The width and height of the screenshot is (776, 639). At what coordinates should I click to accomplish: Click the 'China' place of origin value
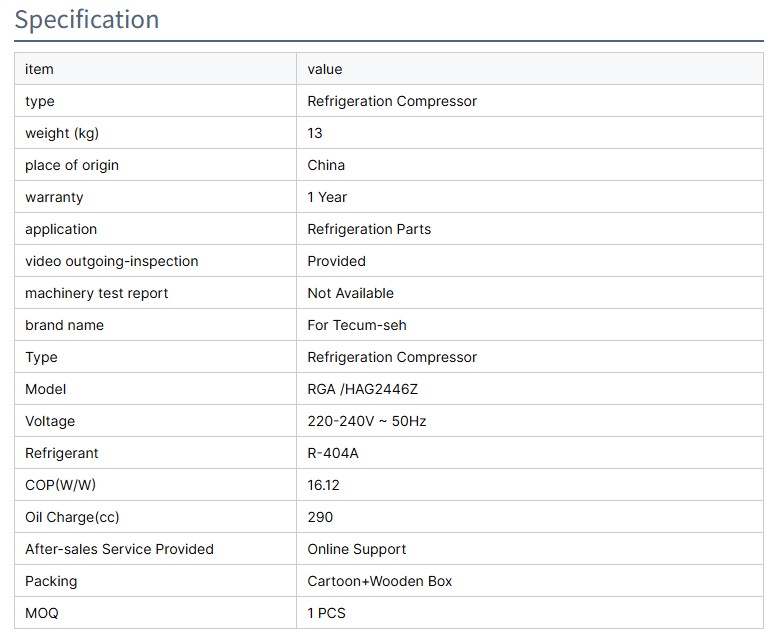(326, 165)
